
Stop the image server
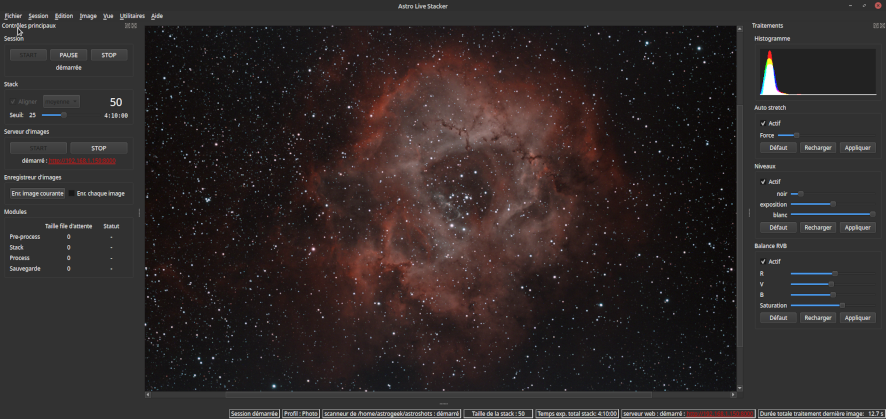point(98,148)
